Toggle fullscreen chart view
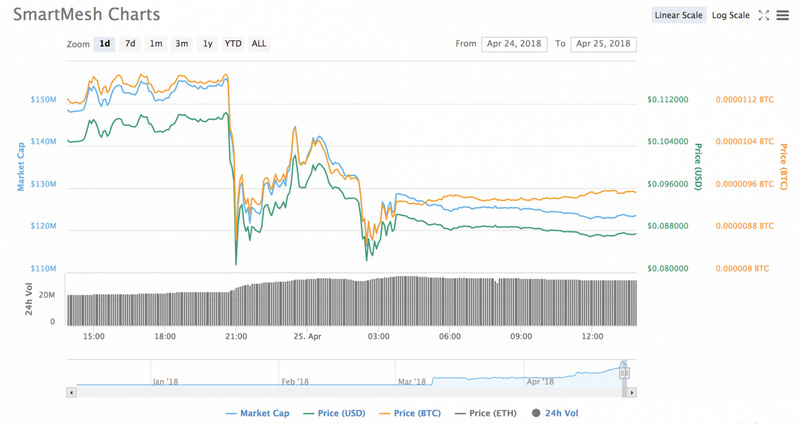The height and width of the screenshot is (424, 800). tap(764, 15)
